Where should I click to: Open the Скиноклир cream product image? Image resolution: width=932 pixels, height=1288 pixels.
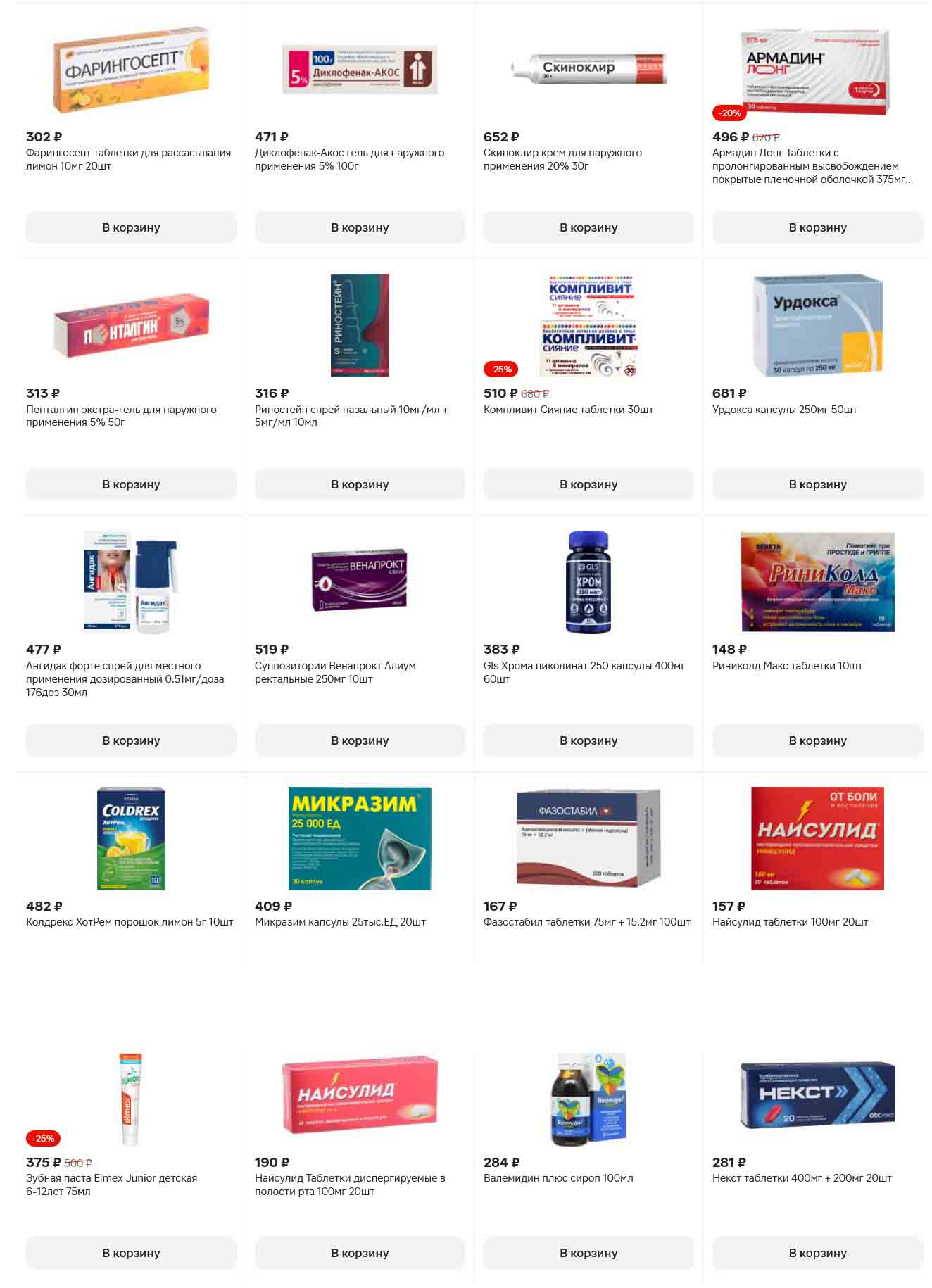click(588, 69)
